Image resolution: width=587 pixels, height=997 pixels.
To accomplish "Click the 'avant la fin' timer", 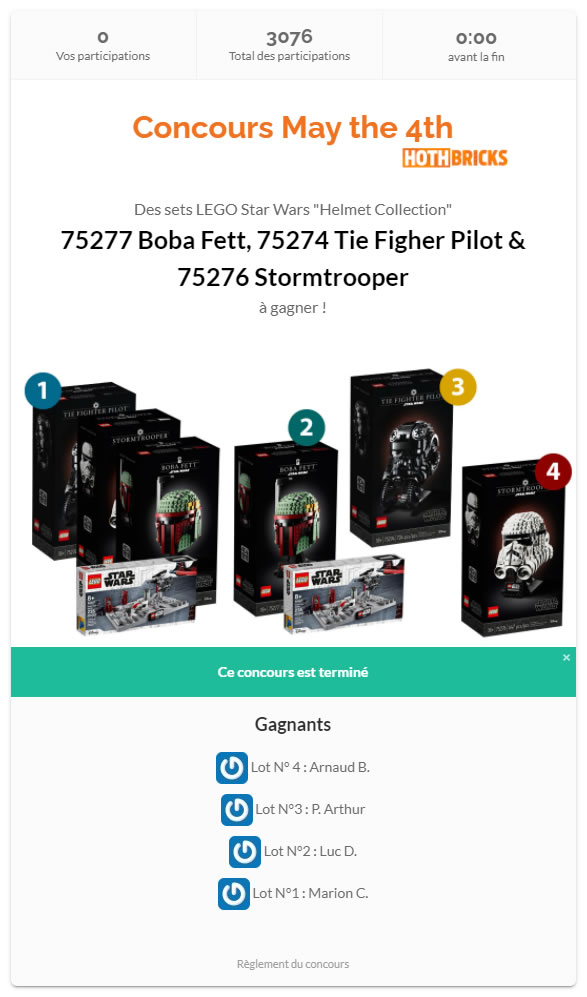I will pos(476,46).
